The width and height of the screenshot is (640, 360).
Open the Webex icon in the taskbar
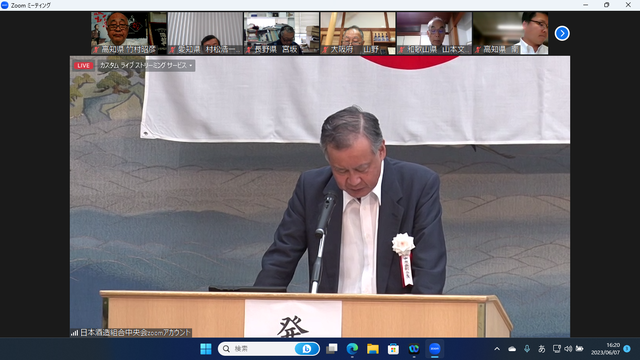click(x=414, y=349)
